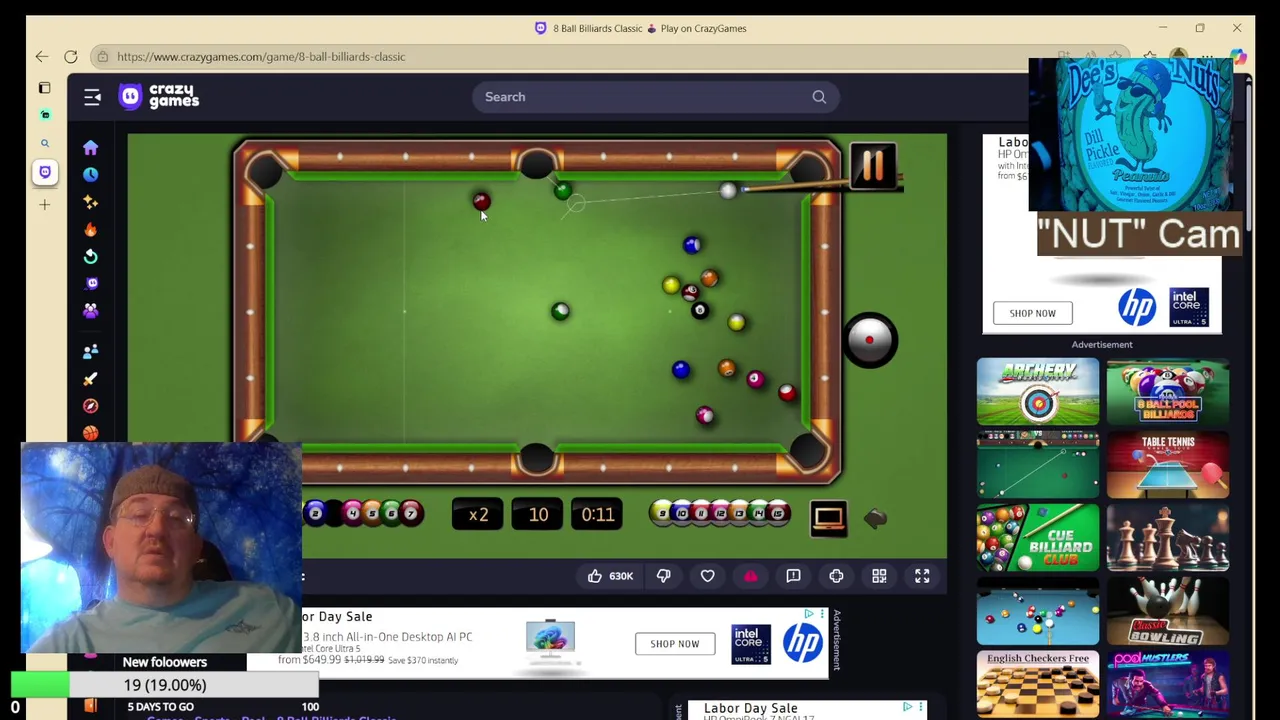Open Trending games flame icon
This screenshot has height=720, width=1280.
coord(90,229)
